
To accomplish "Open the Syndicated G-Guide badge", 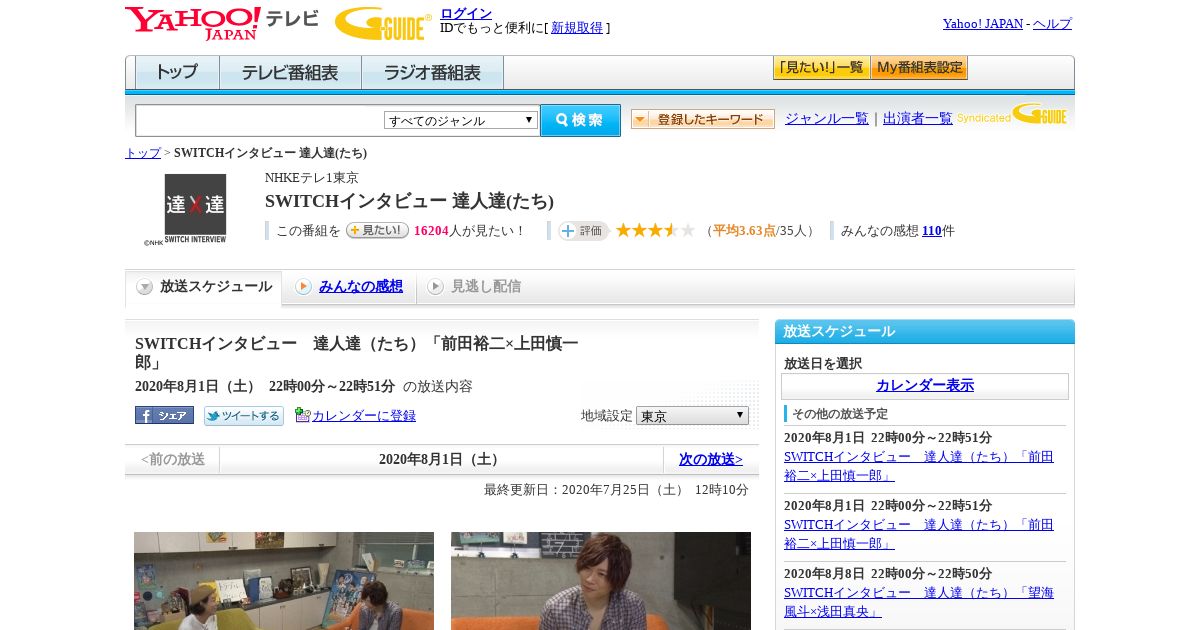I will (x=1011, y=115).
